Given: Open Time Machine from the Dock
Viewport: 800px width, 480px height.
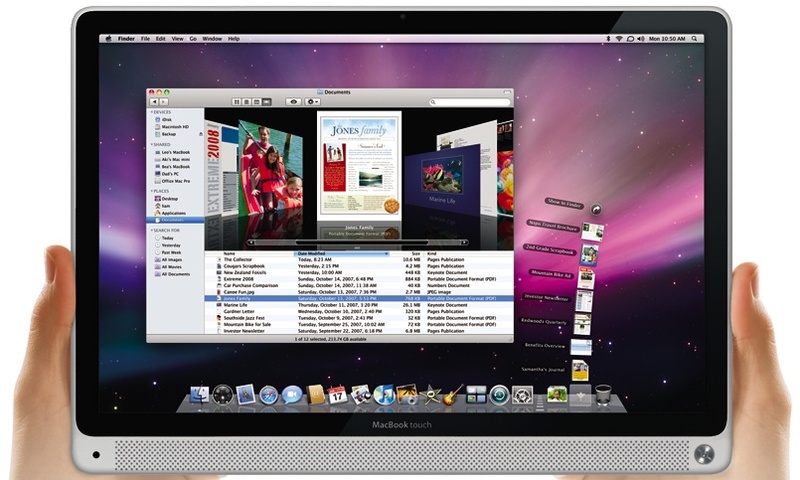Looking at the screenshot, I should (x=499, y=395).
